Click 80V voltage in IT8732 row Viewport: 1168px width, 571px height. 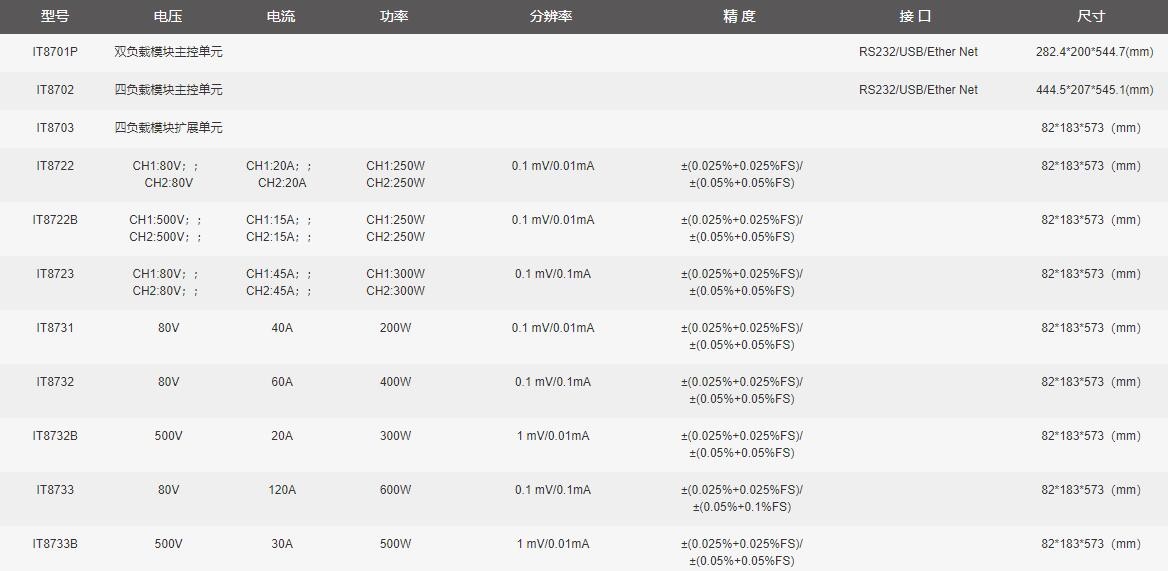(x=168, y=381)
